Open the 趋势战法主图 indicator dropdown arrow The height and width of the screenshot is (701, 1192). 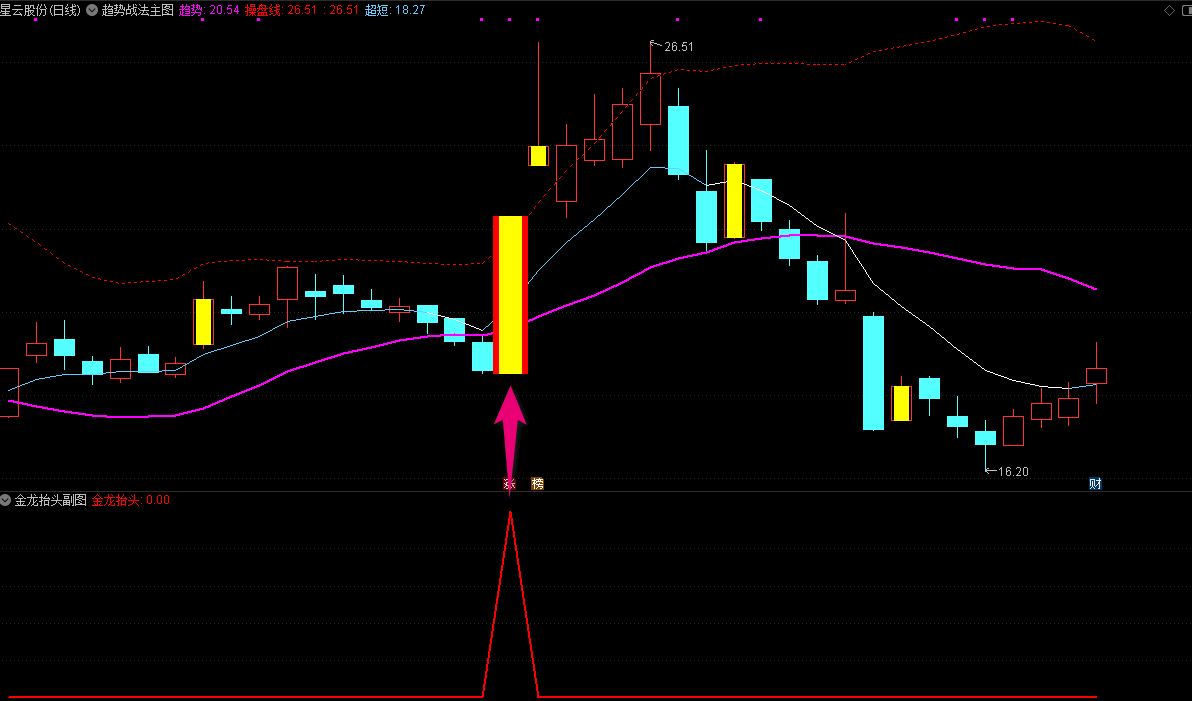click(92, 11)
